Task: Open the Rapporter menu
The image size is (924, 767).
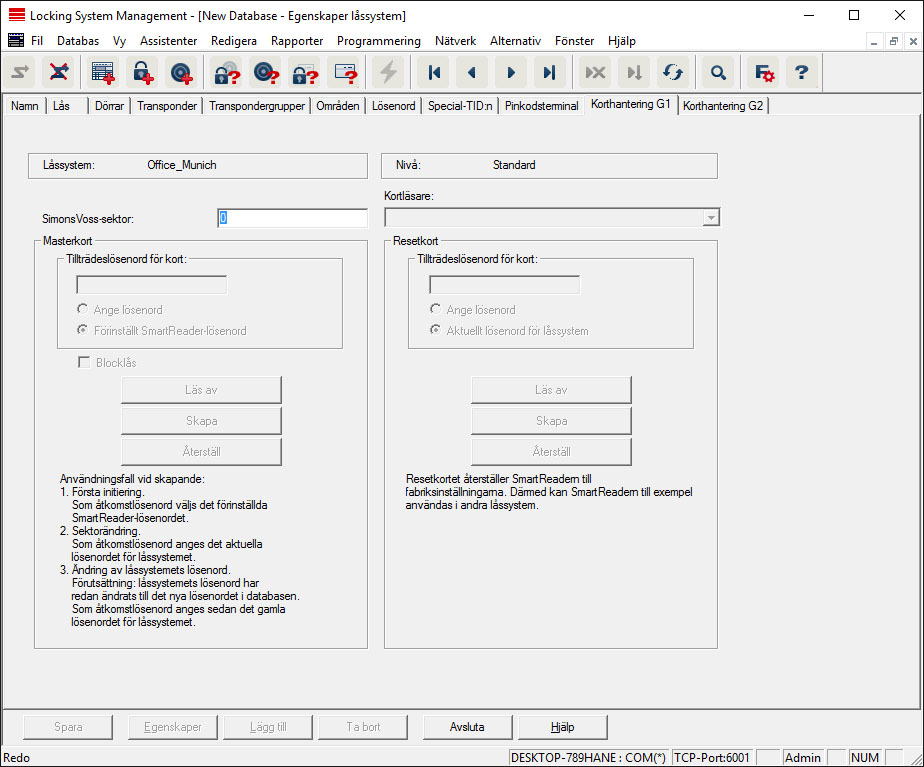Action: [297, 41]
